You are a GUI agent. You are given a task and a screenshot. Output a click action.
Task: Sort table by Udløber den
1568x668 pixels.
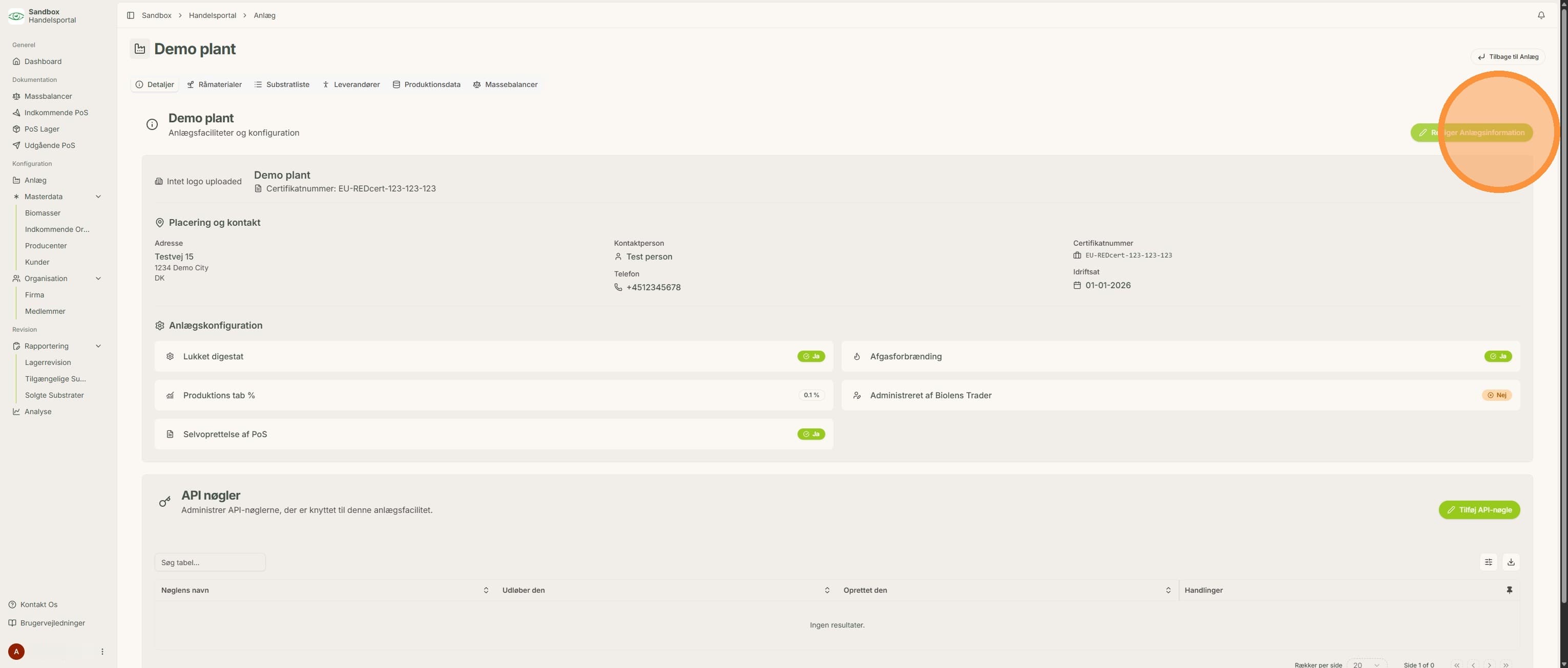(827, 590)
